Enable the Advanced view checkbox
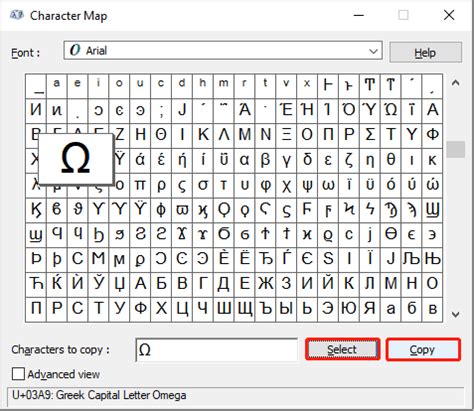 (x=18, y=374)
